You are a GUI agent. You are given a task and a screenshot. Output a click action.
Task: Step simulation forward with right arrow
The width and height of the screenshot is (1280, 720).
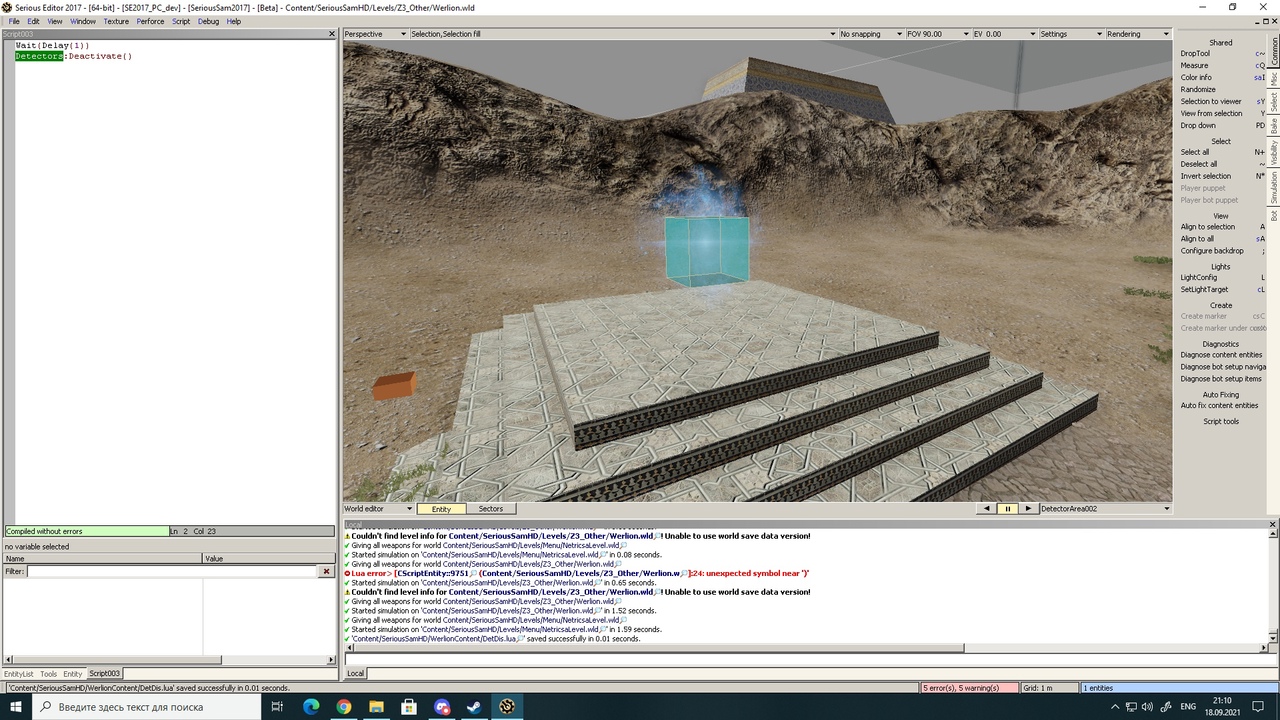[1027, 509]
